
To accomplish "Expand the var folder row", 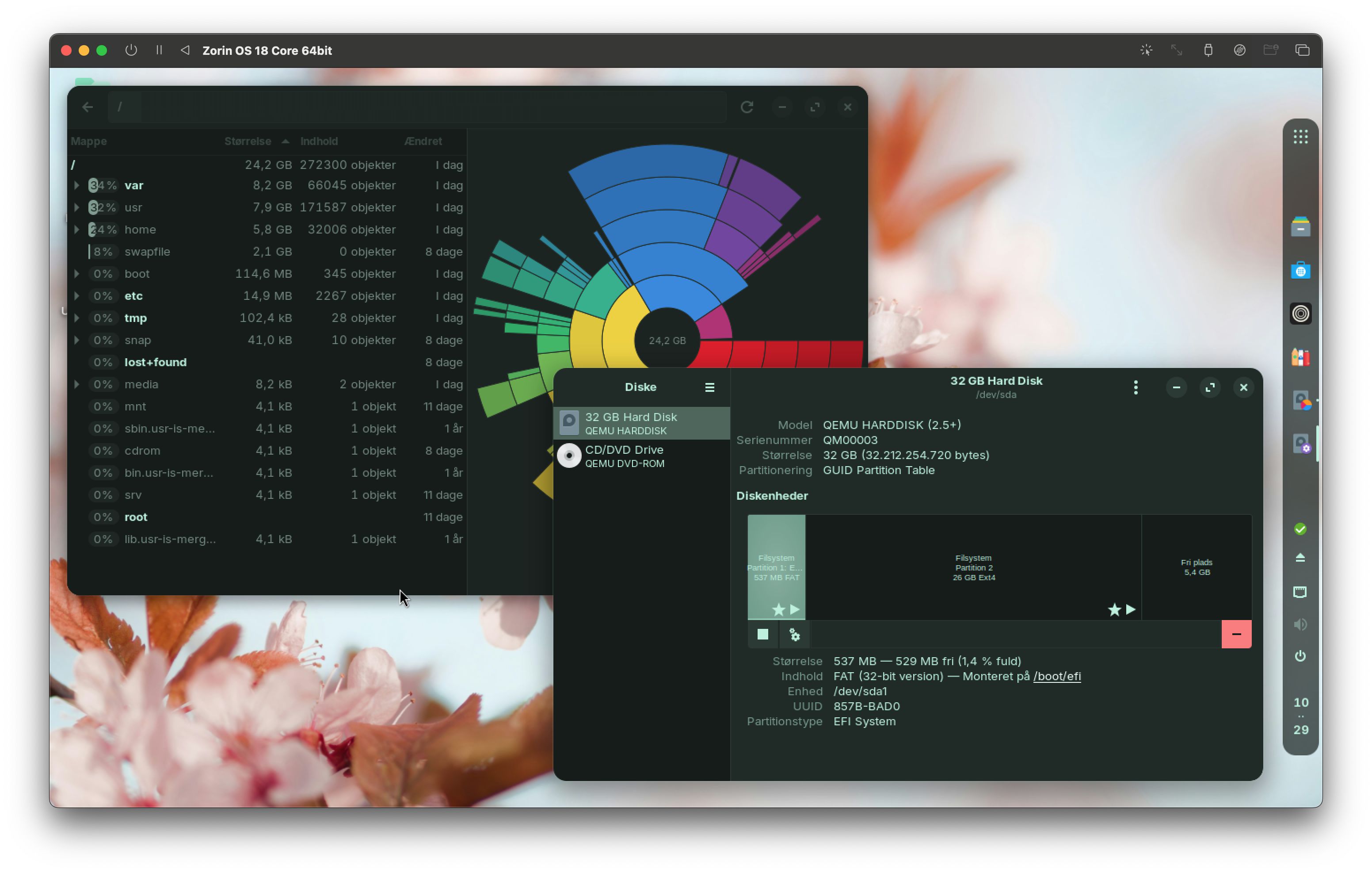I will click(x=77, y=185).
